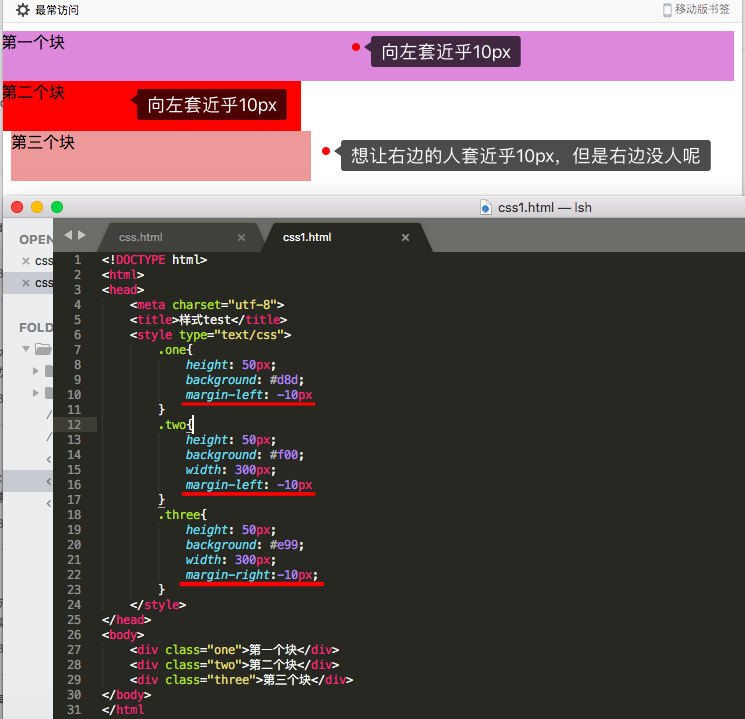
Task: Click '<!DOCTYPE html>' on line 1
Action: tap(154, 260)
